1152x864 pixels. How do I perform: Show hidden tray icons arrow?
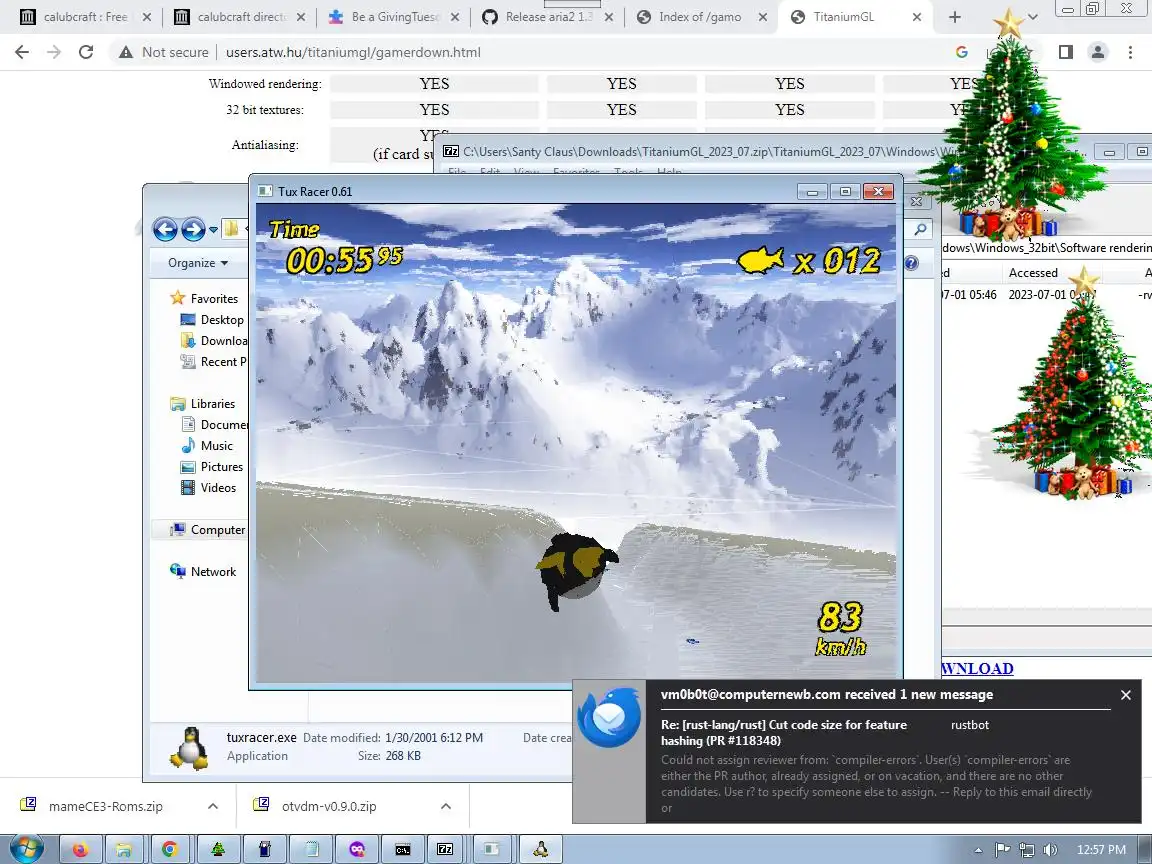coord(979,850)
